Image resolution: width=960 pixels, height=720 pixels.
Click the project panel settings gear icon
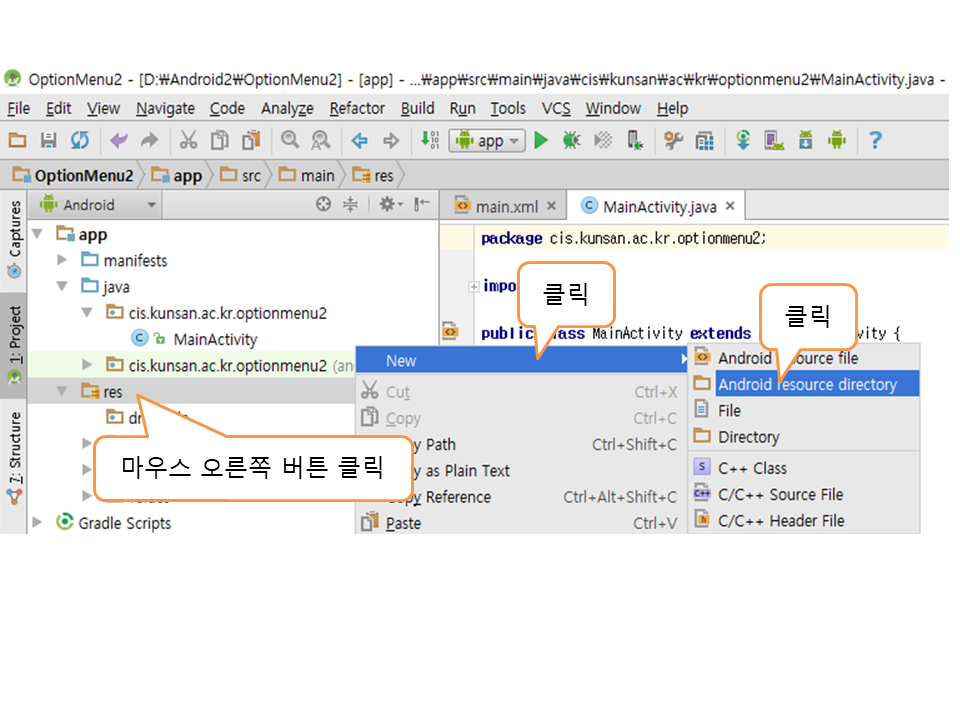[386, 205]
